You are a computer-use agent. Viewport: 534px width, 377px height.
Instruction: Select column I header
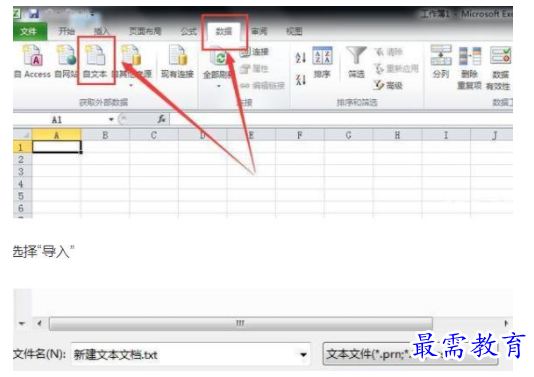(446, 135)
